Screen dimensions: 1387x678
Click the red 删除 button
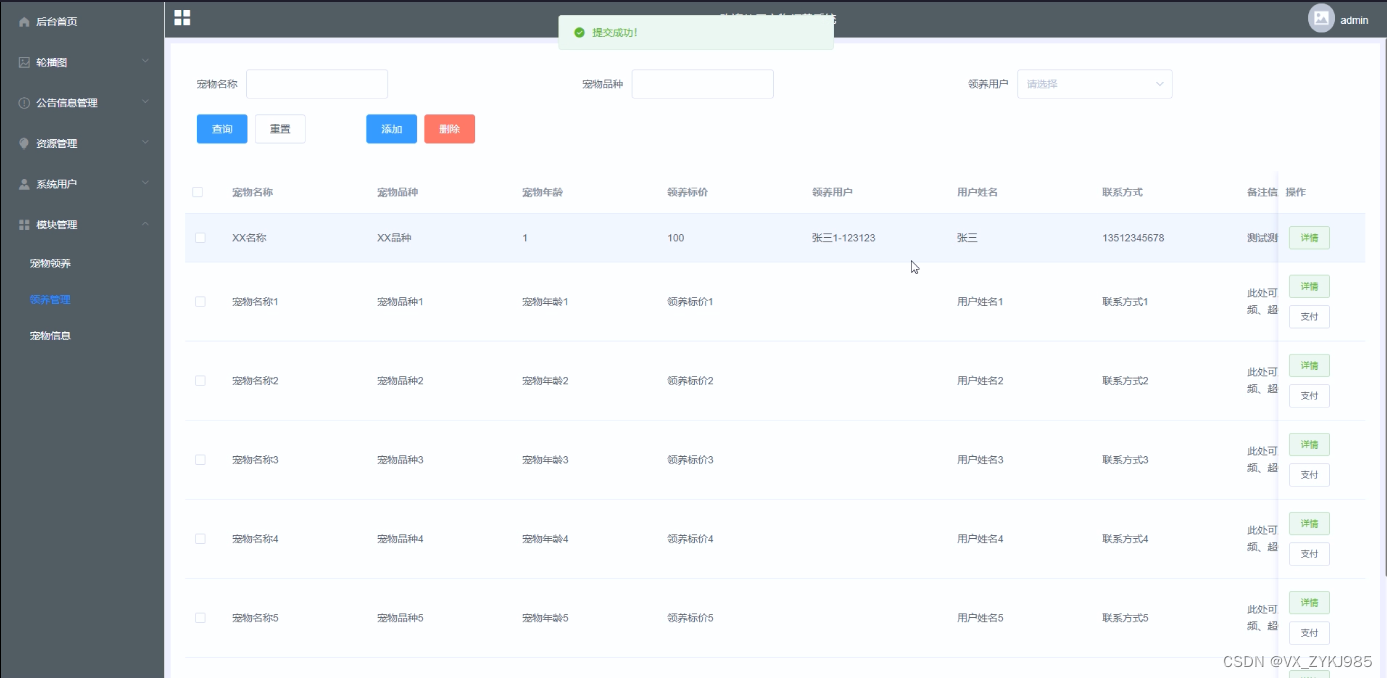[x=449, y=129]
